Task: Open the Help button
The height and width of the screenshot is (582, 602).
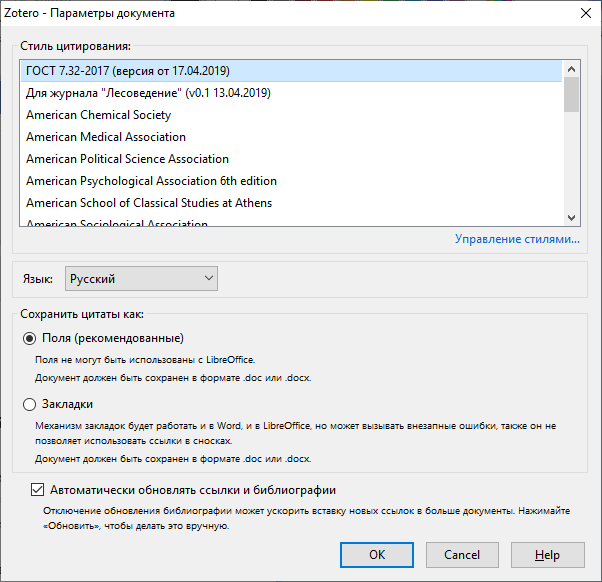Action: point(547,555)
